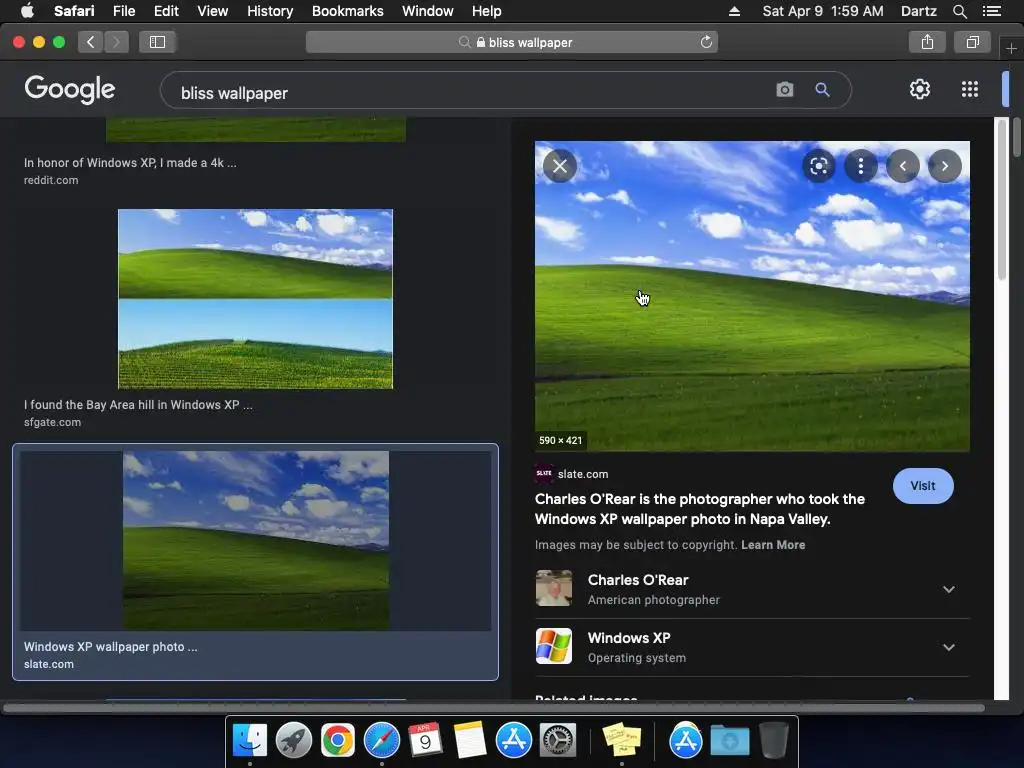Open the Safari share button
This screenshot has height=768, width=1024.
(x=927, y=42)
